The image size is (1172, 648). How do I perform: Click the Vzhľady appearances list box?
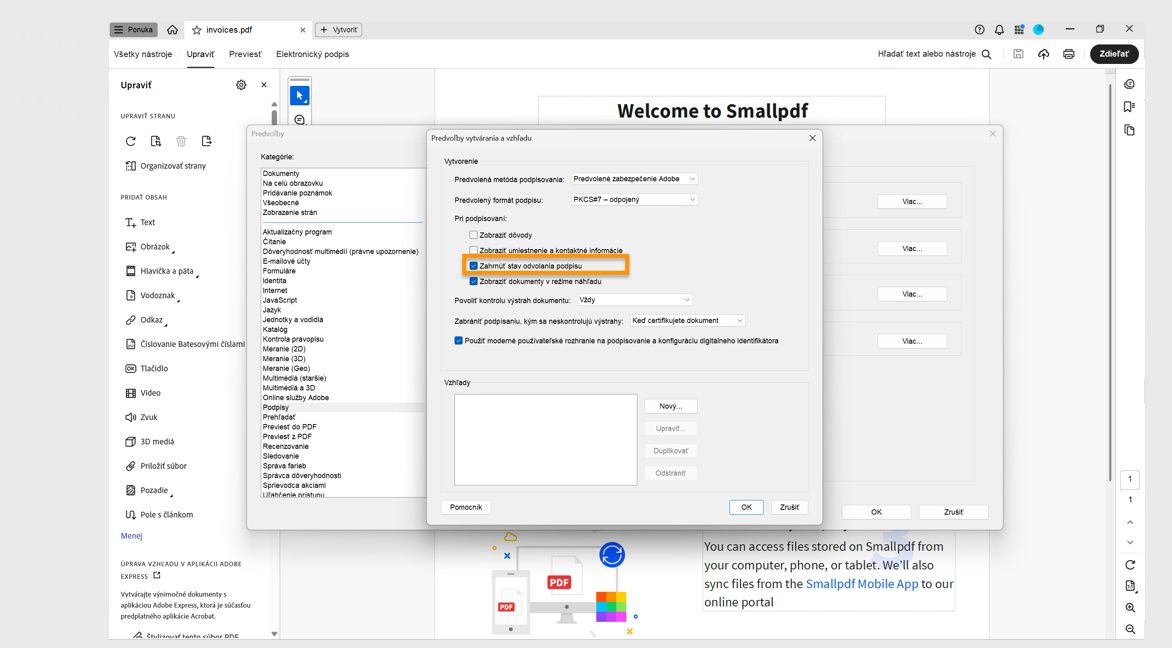pos(546,439)
